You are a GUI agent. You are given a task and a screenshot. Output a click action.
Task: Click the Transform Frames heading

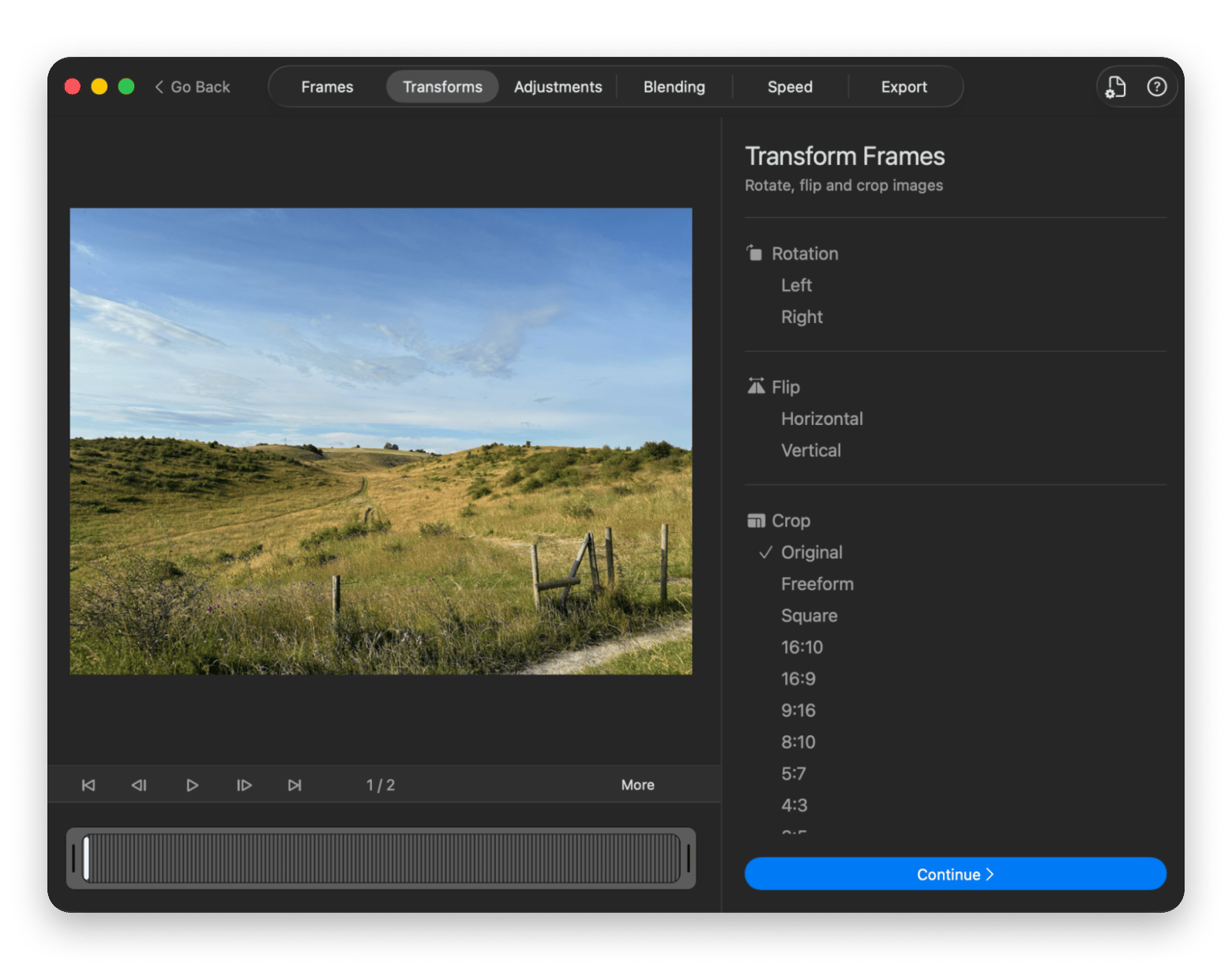[844, 156]
